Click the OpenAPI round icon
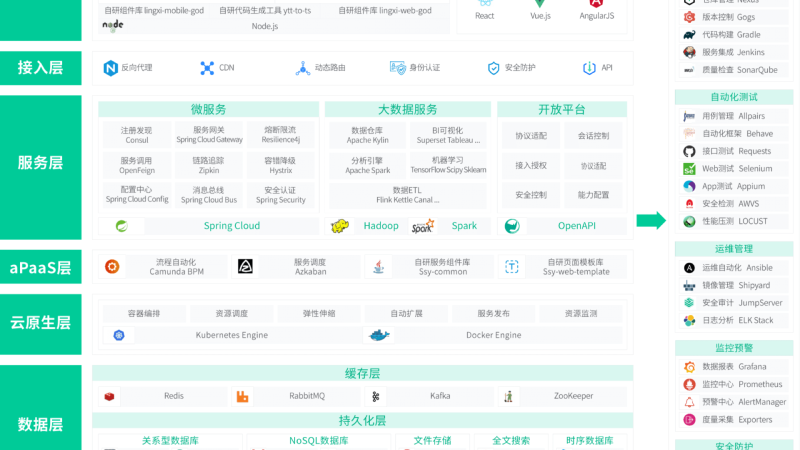 pyautogui.click(x=512, y=226)
